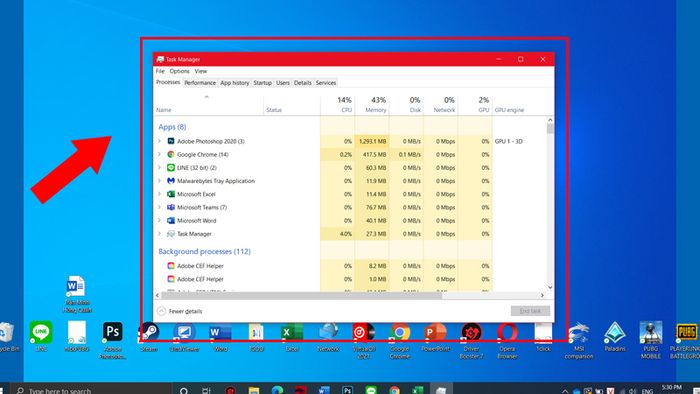Switch to the Performance tab
The width and height of the screenshot is (700, 394).
[200, 83]
